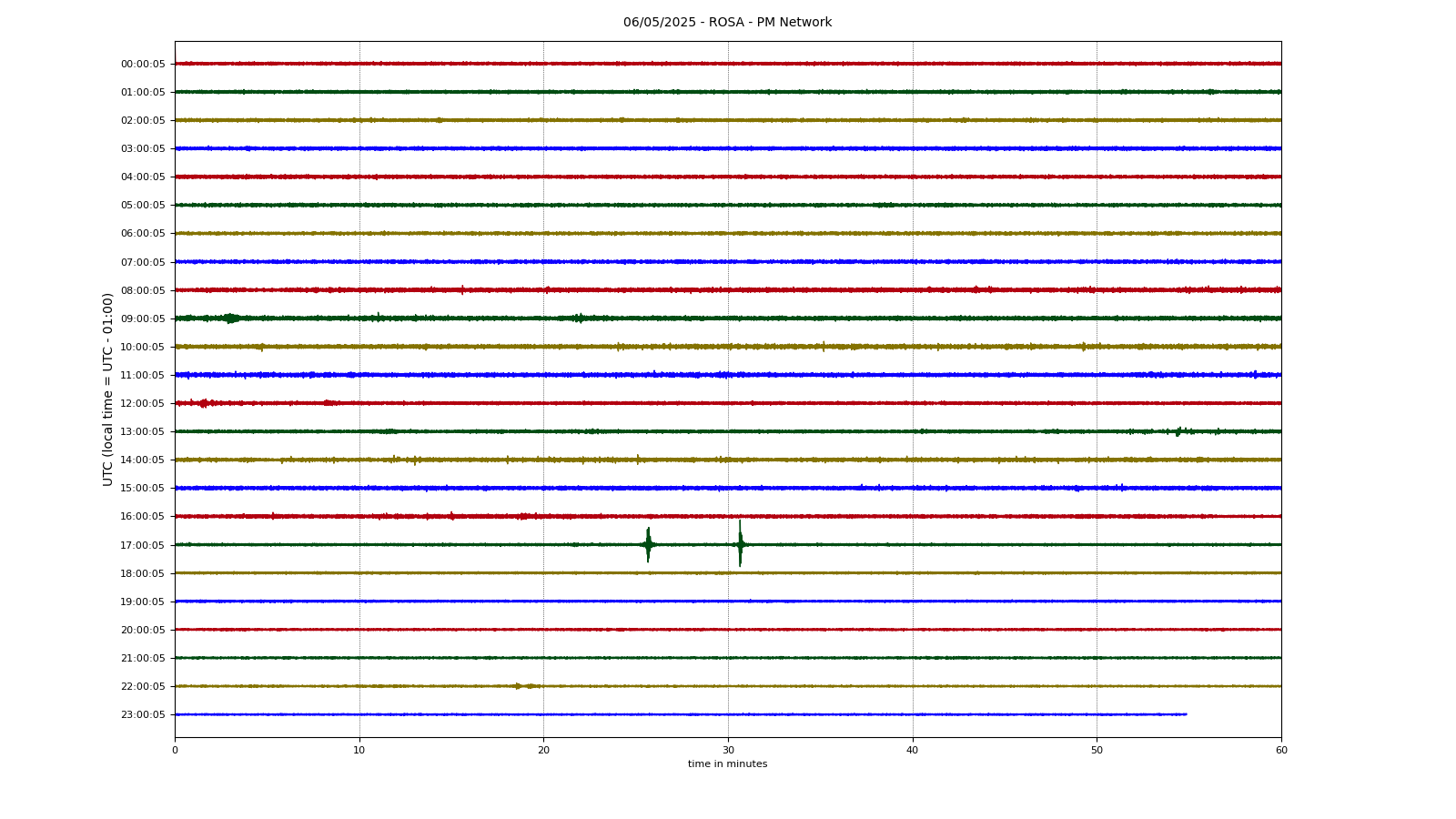Select the 01:00:05 hour label
This screenshot has width=1456, height=819.
[x=143, y=92]
